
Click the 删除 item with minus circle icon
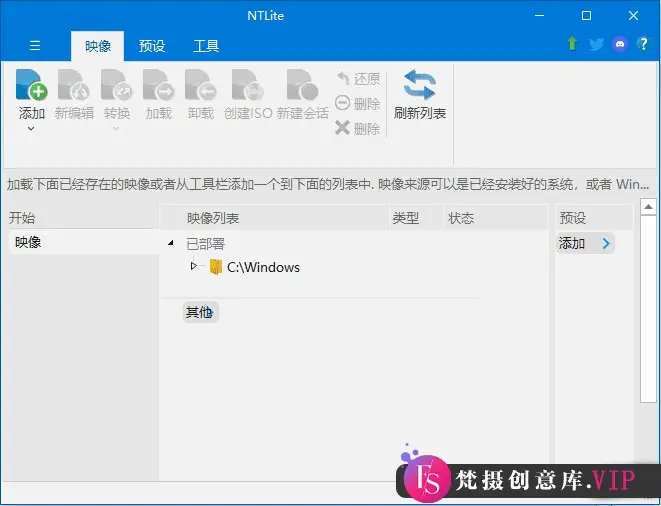point(358,103)
